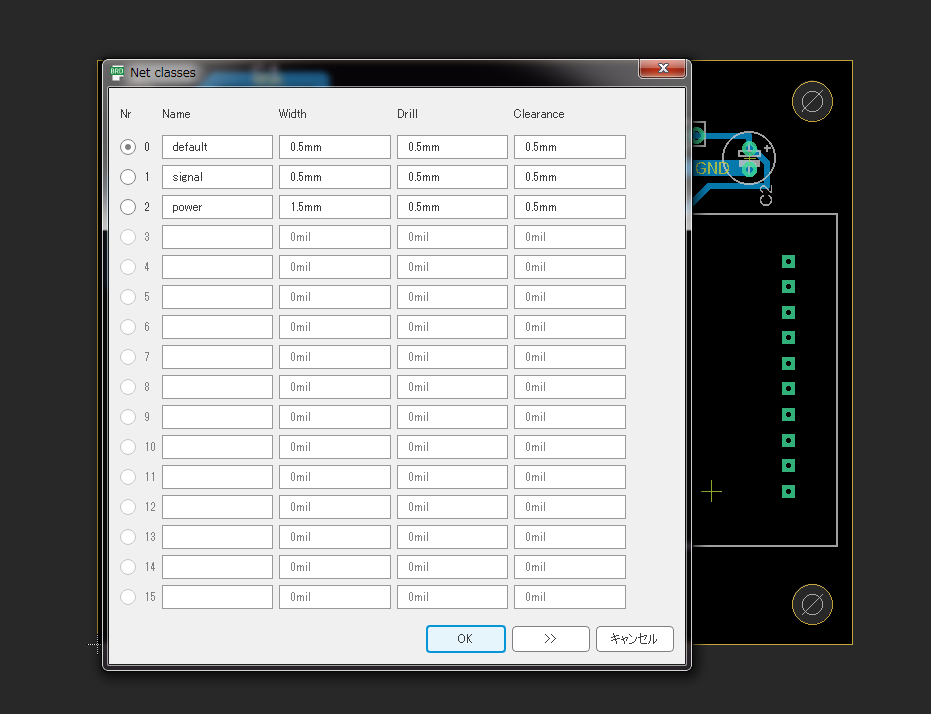
Task: Click the Drill column header
Action: tap(407, 114)
